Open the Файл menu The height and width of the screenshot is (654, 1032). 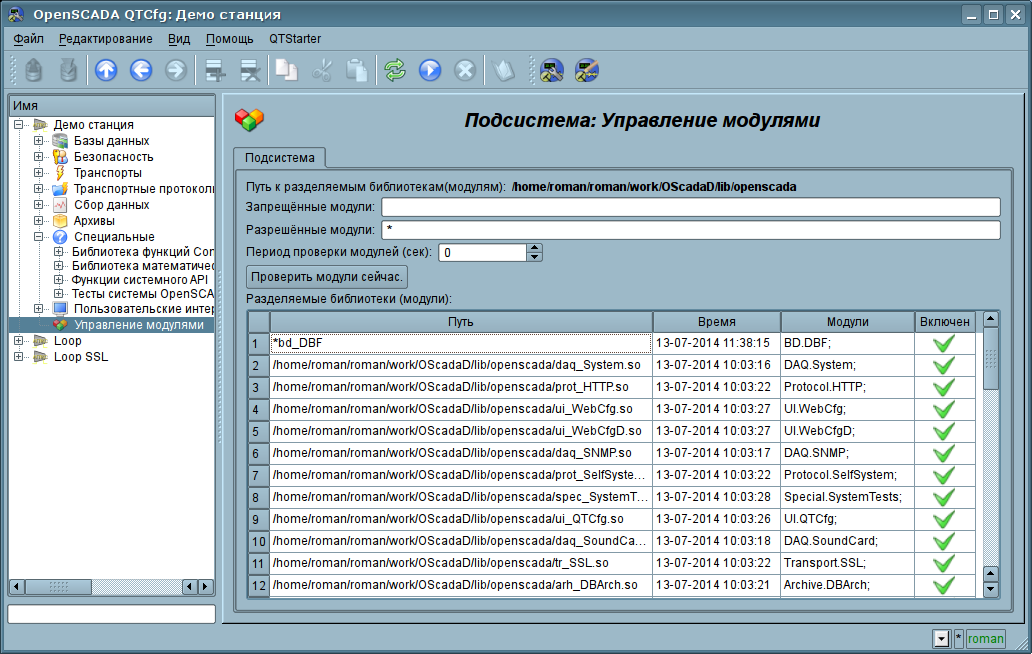(28, 39)
